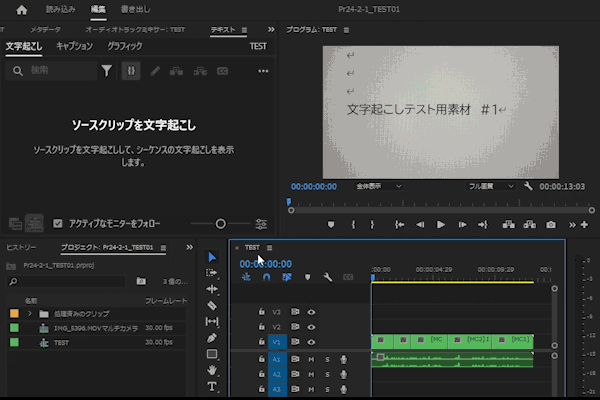Go to the Home screen icon
This screenshot has height=400, width=600.
[22, 10]
